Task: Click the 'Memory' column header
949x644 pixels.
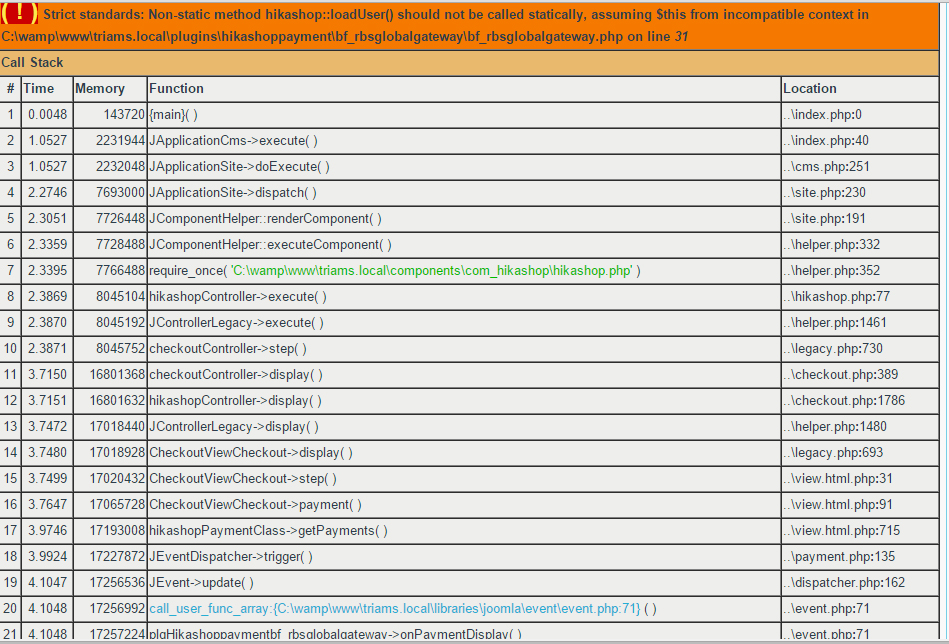Action: point(100,88)
